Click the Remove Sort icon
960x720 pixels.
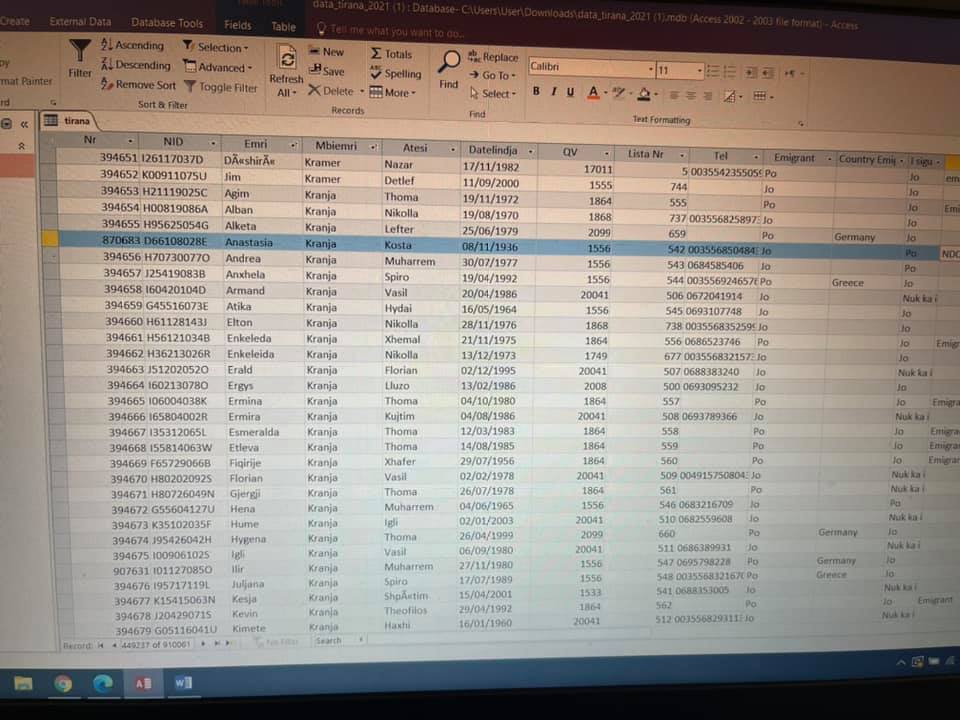coord(138,86)
